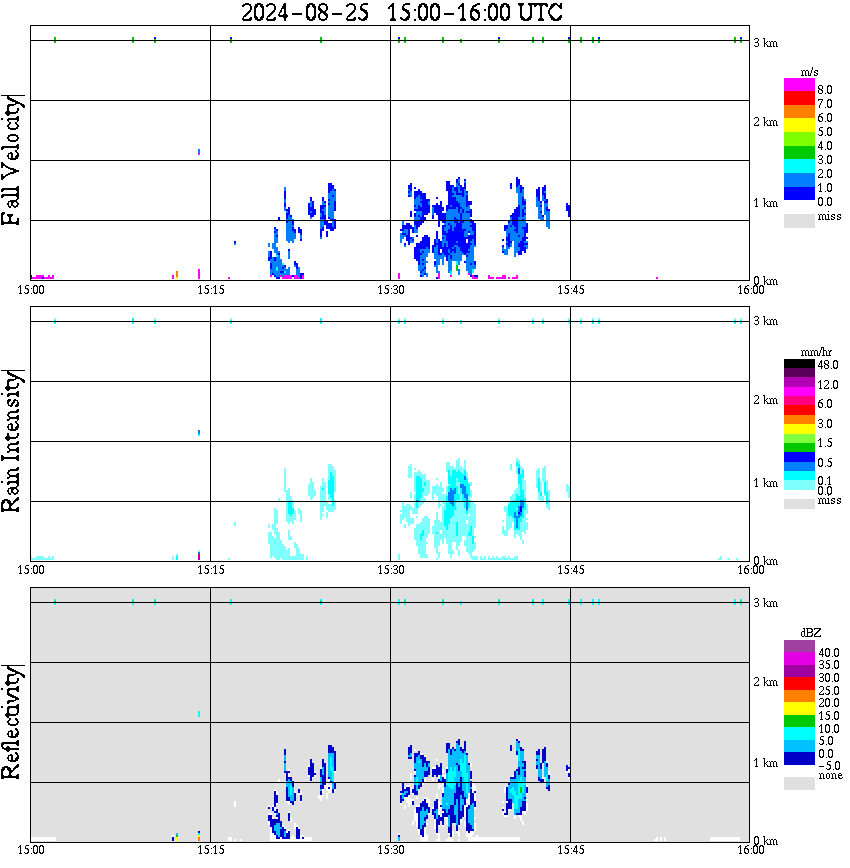Image resolution: width=850 pixels, height=868 pixels.
Task: Select yellow swatch in the m/s legend
Action: [x=799, y=126]
